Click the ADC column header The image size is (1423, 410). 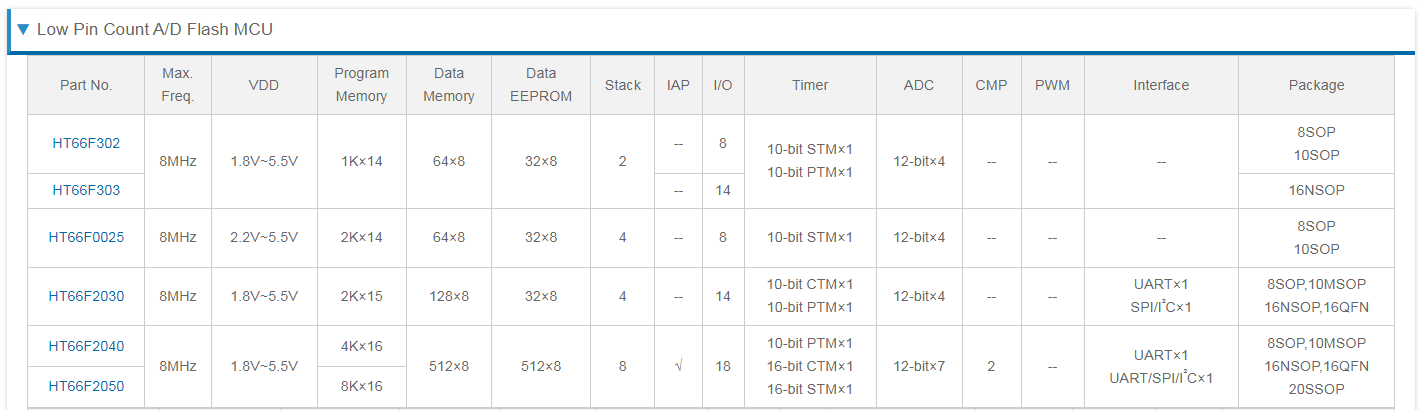[x=919, y=85]
